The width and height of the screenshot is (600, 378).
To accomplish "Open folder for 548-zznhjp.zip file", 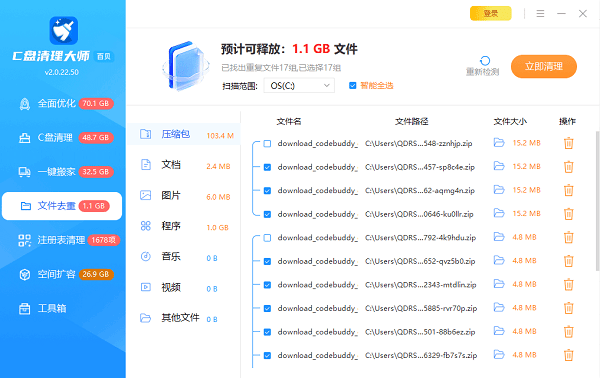I will coord(499,143).
